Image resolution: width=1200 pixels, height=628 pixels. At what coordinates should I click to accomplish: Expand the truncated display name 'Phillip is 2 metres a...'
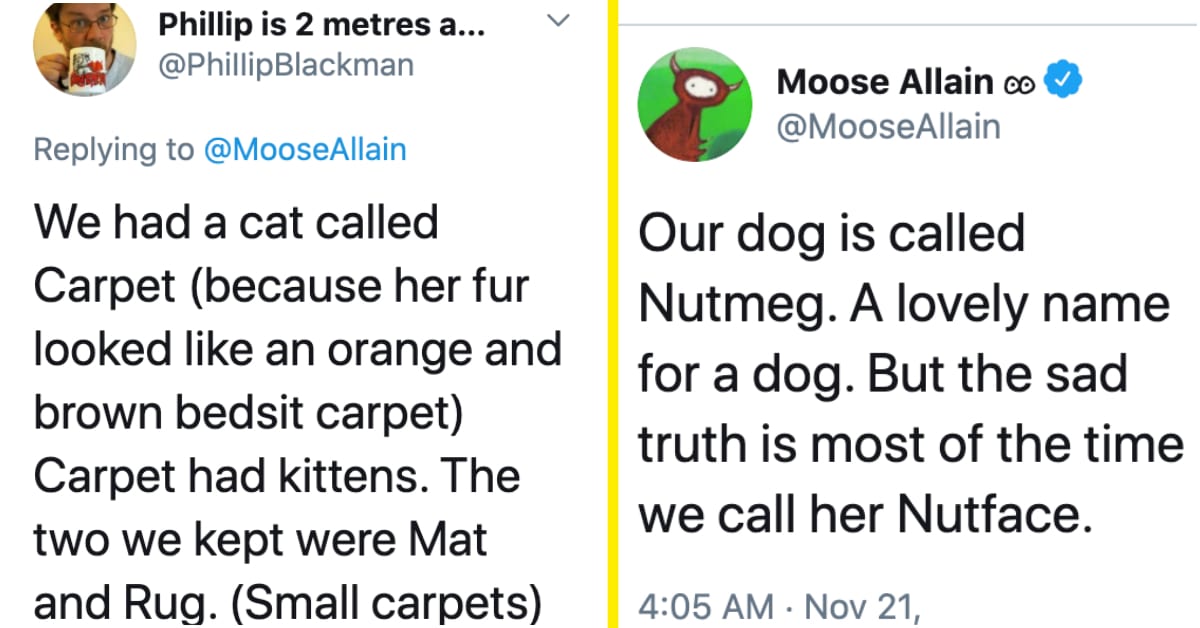(320, 25)
